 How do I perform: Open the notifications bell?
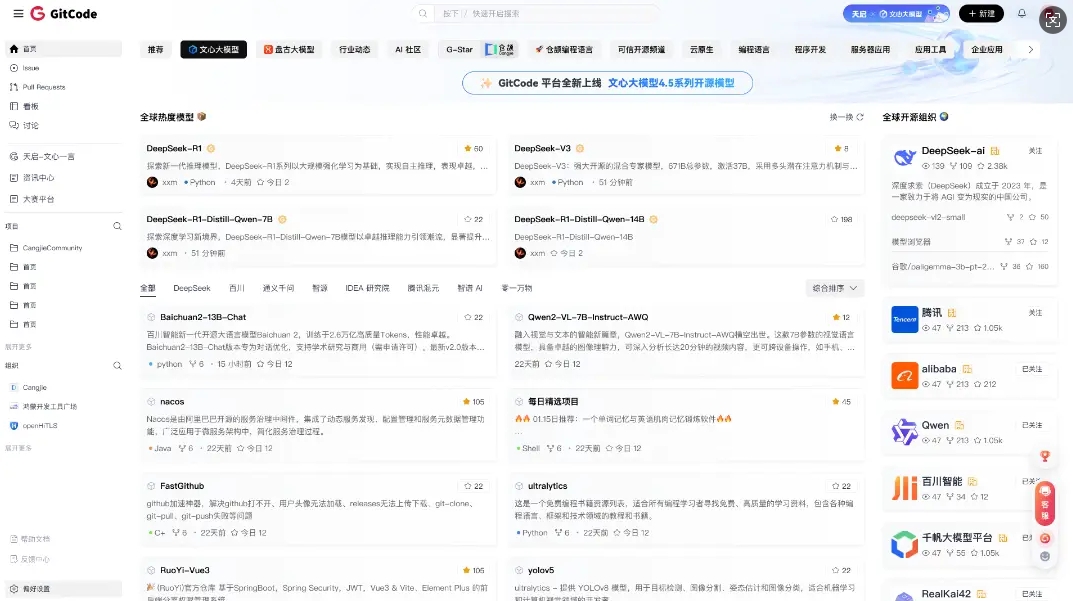[1022, 13]
